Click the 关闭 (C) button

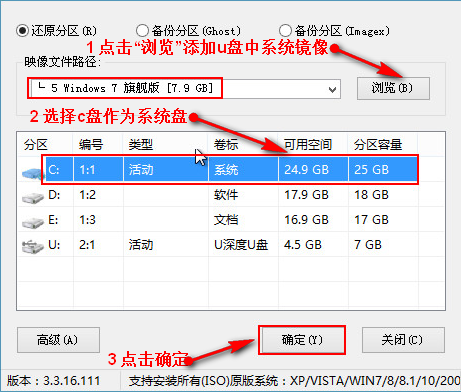(x=403, y=340)
